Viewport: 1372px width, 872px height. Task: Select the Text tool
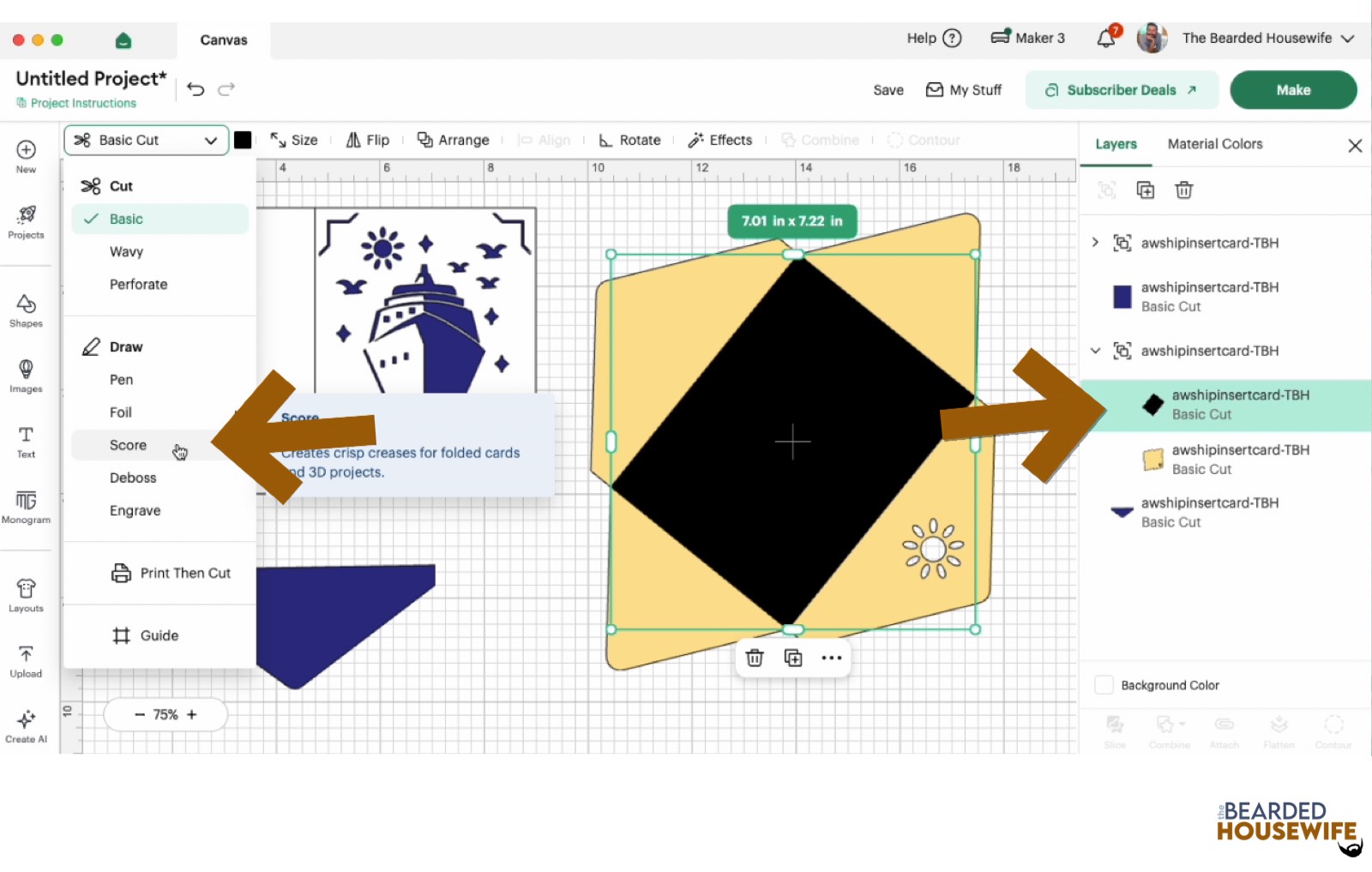pos(26,442)
